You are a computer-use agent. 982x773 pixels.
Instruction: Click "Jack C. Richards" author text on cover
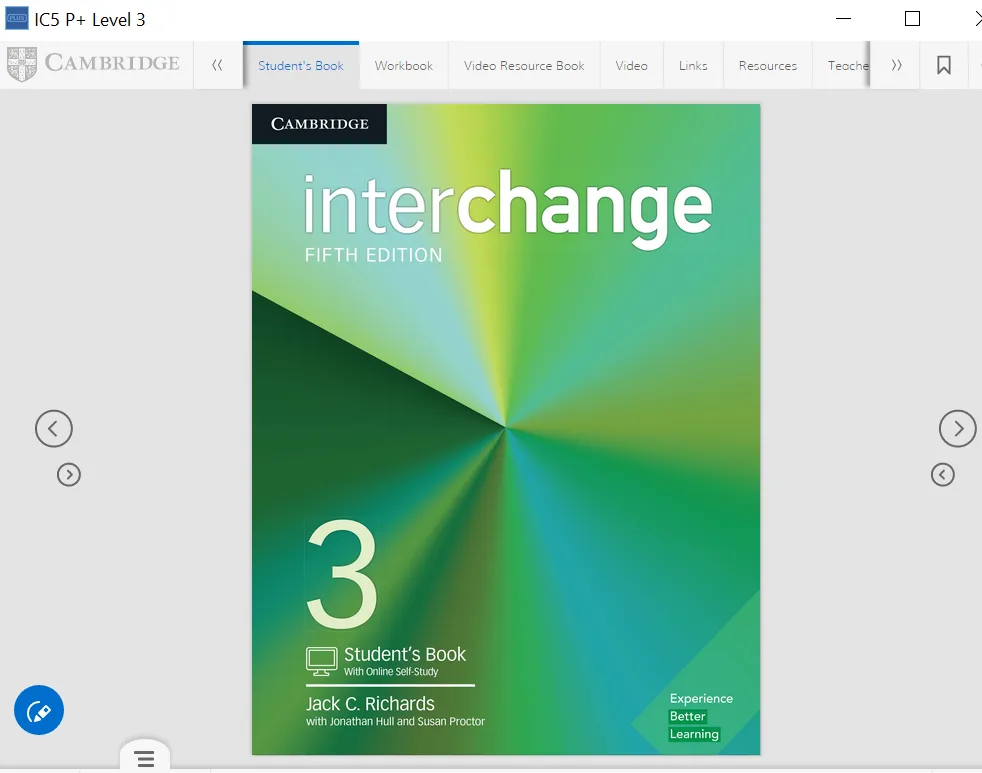coord(370,703)
